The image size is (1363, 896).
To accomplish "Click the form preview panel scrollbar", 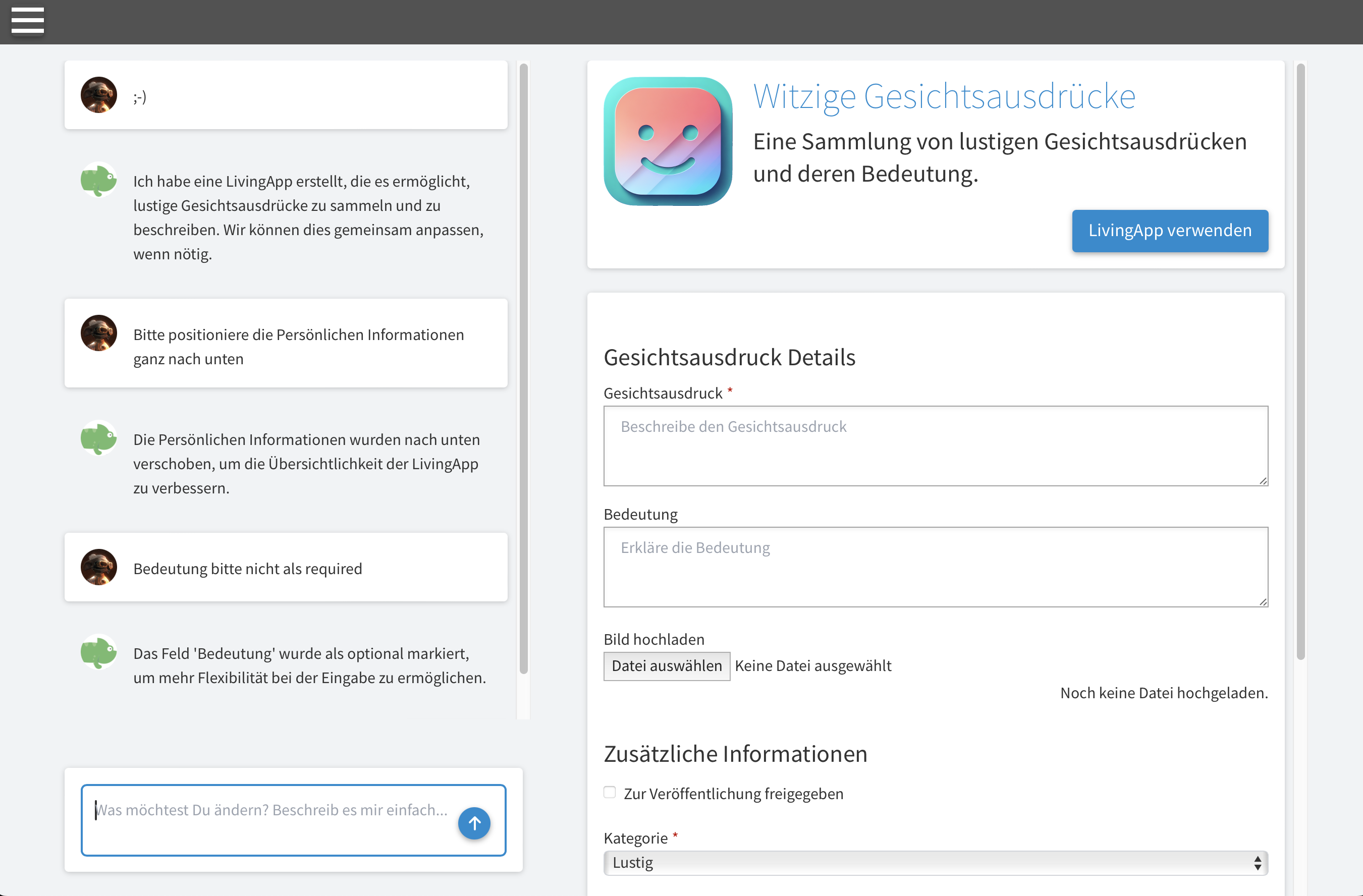I will pyautogui.click(x=1300, y=362).
